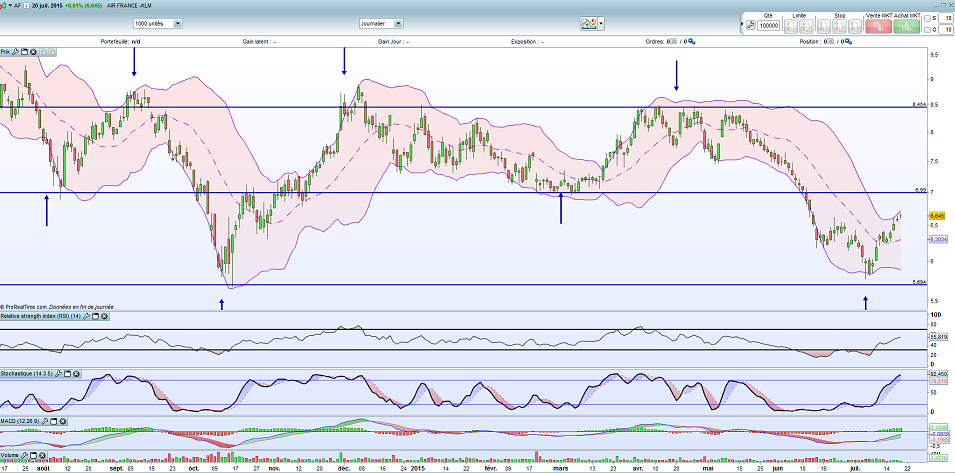Edit the O value field
Screen dimensions: 955x473
(946, 30)
